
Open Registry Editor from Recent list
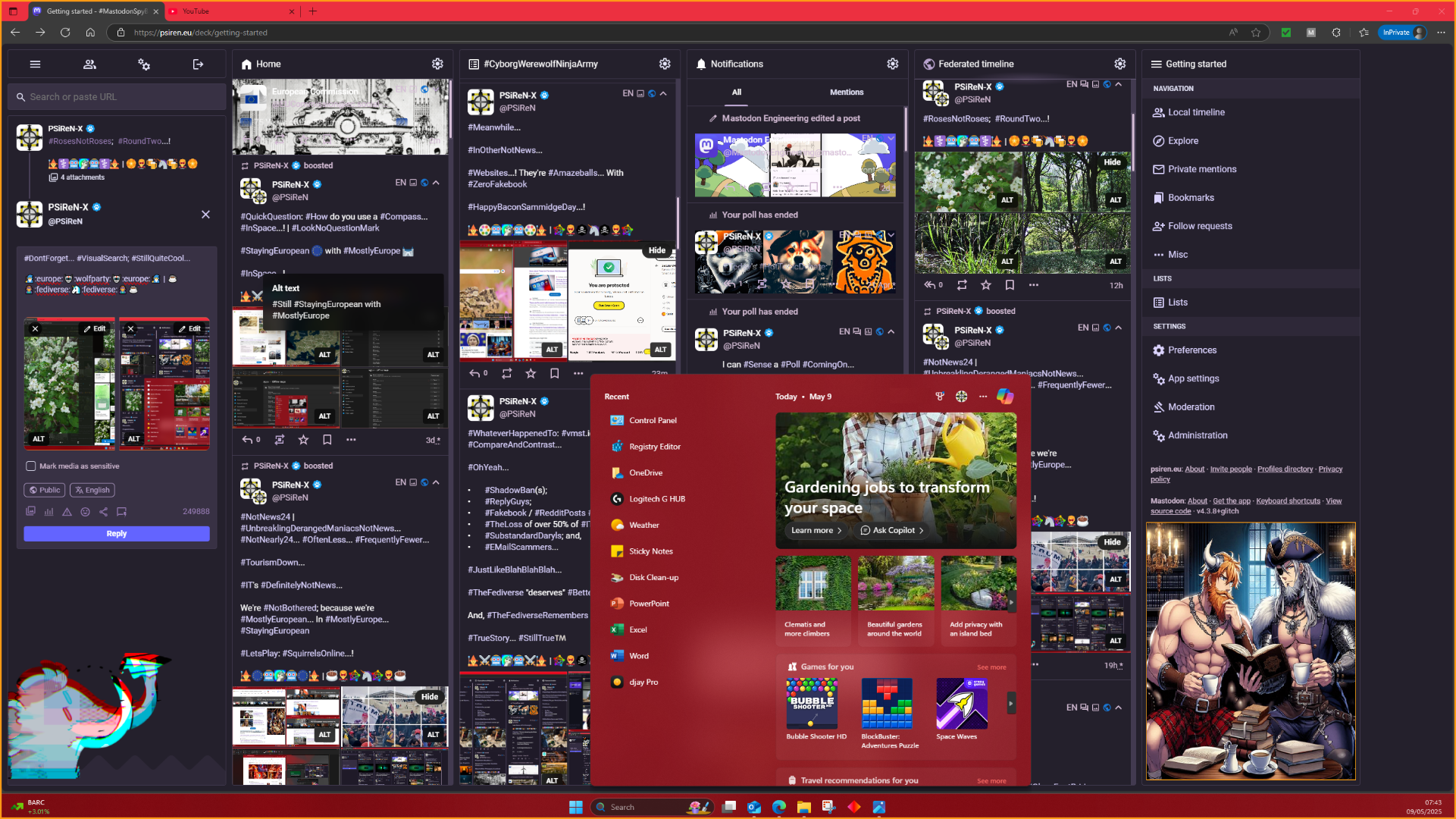coord(655,447)
